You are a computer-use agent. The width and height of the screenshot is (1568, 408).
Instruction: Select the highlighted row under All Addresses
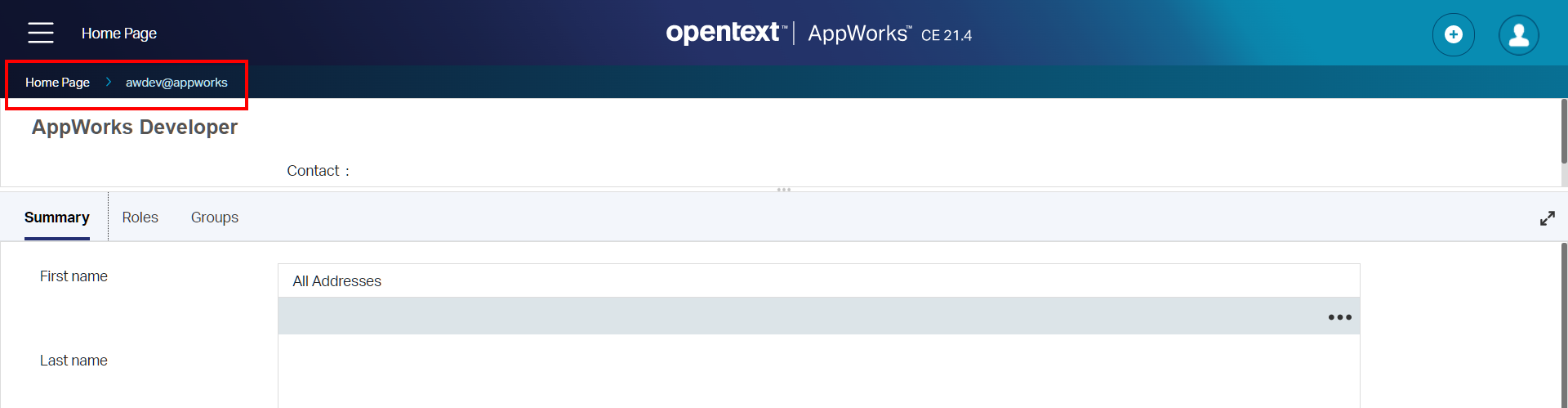(x=800, y=316)
